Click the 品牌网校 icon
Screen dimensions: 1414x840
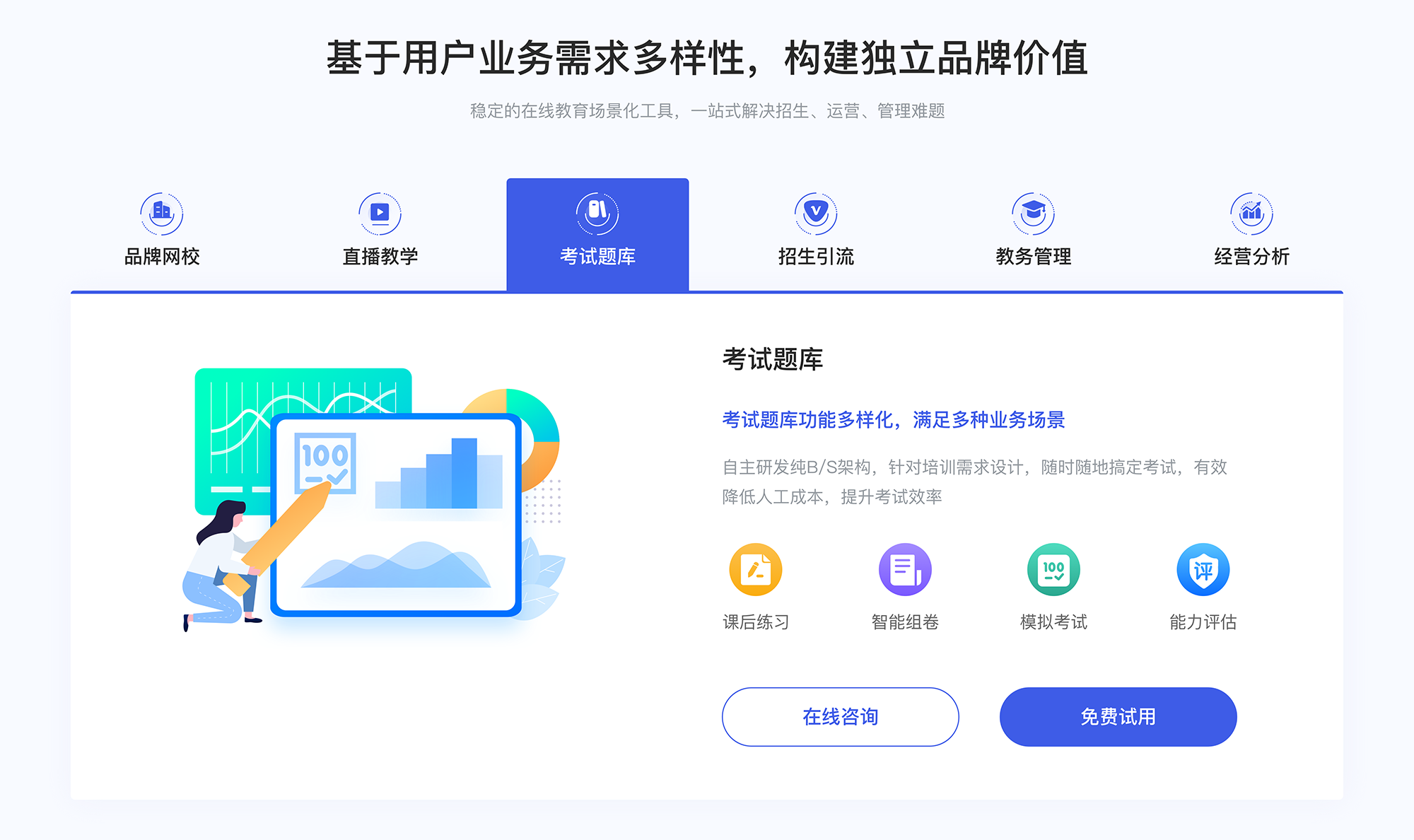(x=160, y=210)
